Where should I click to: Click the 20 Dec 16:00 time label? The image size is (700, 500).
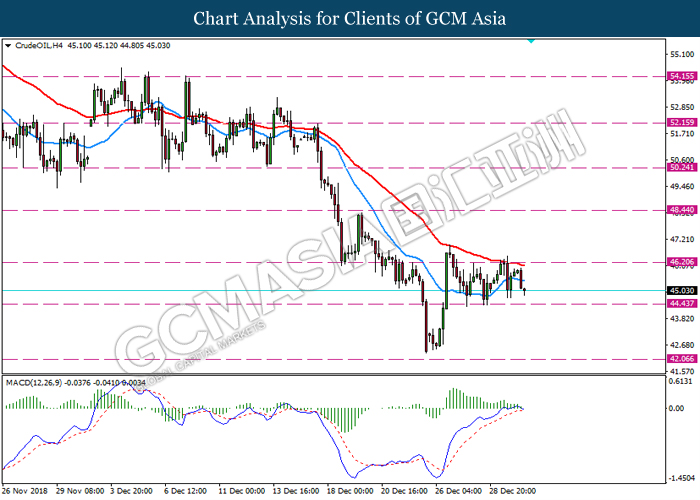405,491
